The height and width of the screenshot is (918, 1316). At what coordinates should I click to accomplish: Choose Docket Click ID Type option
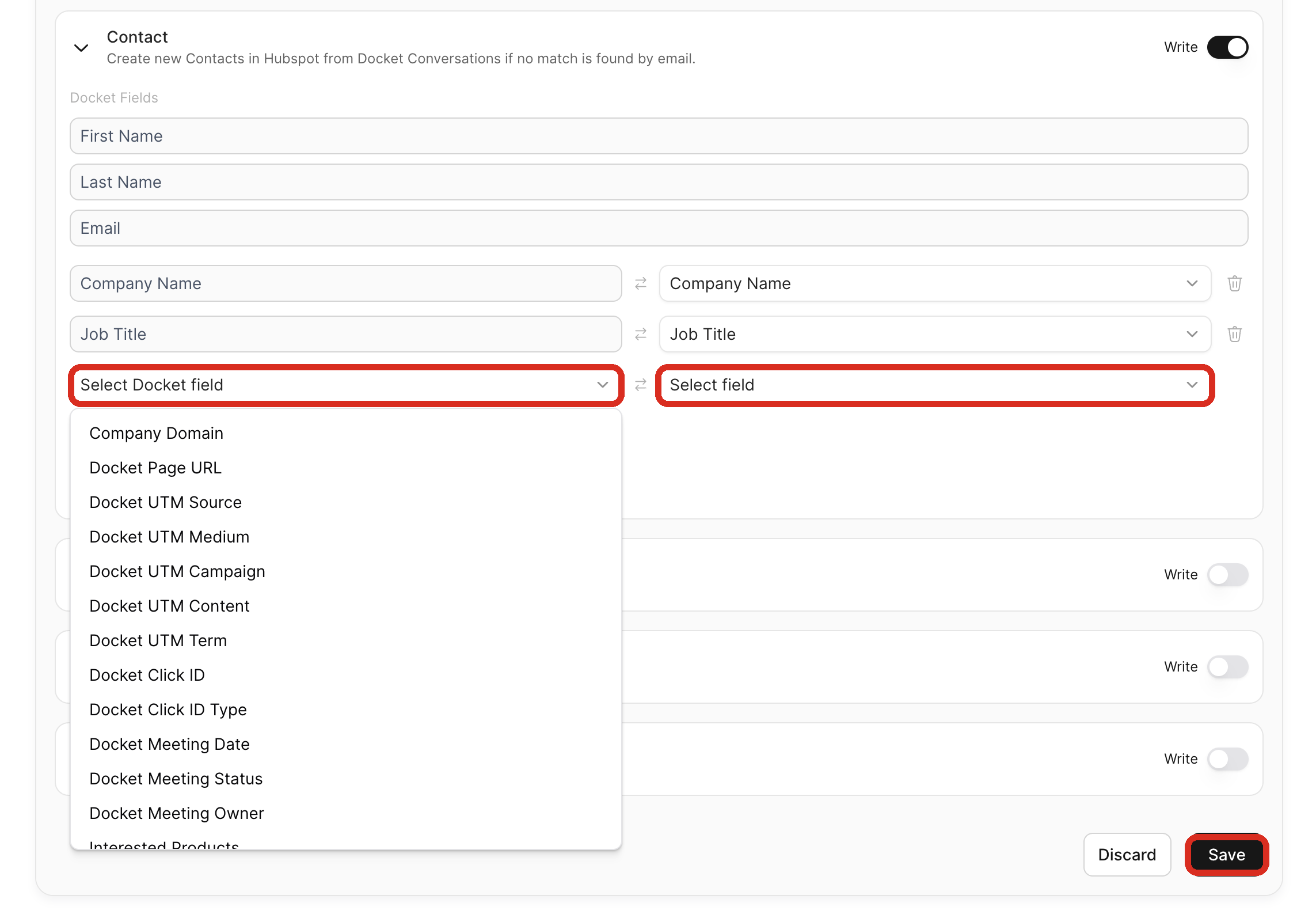coord(345,710)
